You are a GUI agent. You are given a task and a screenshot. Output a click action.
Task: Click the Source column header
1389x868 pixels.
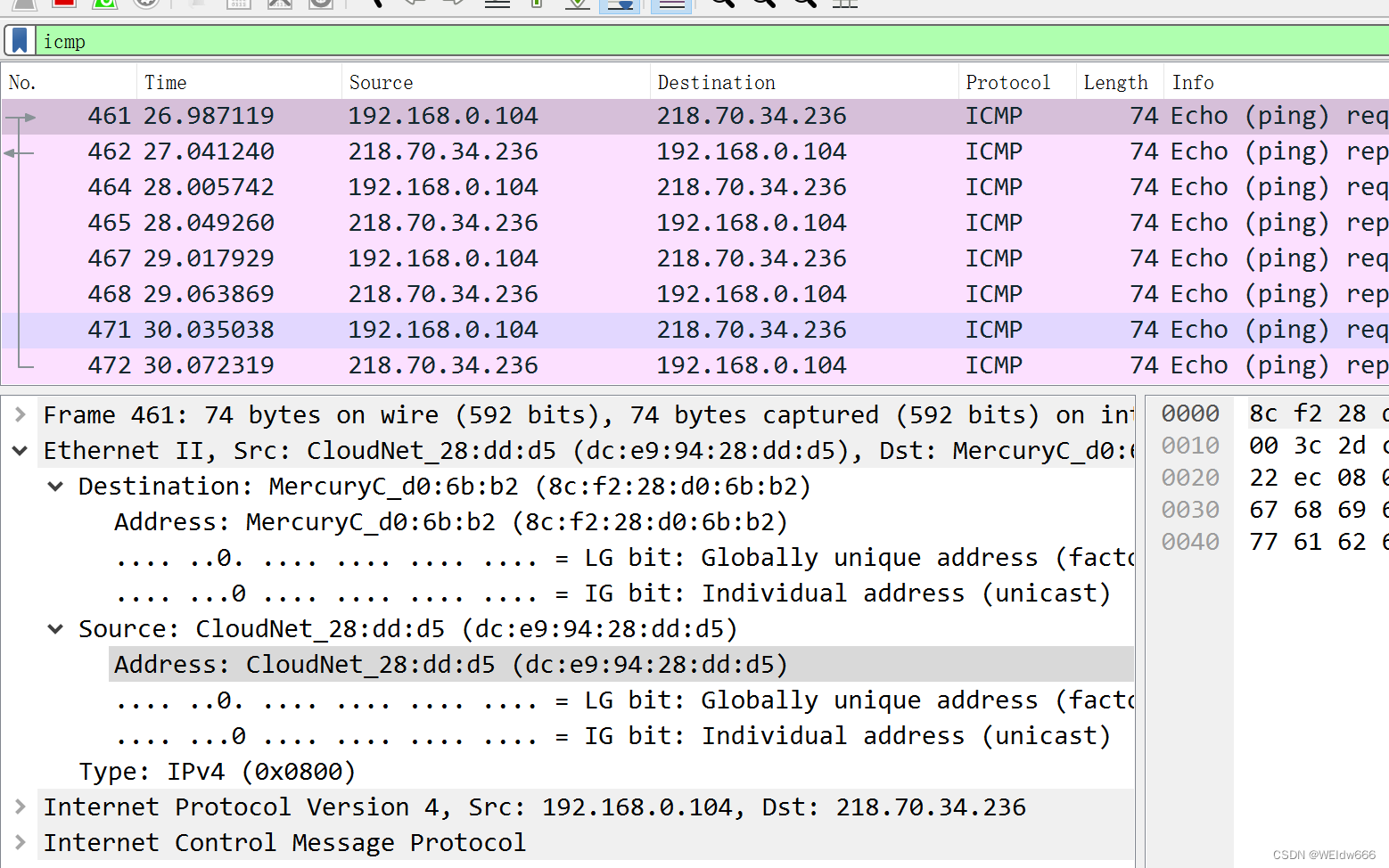click(x=496, y=83)
